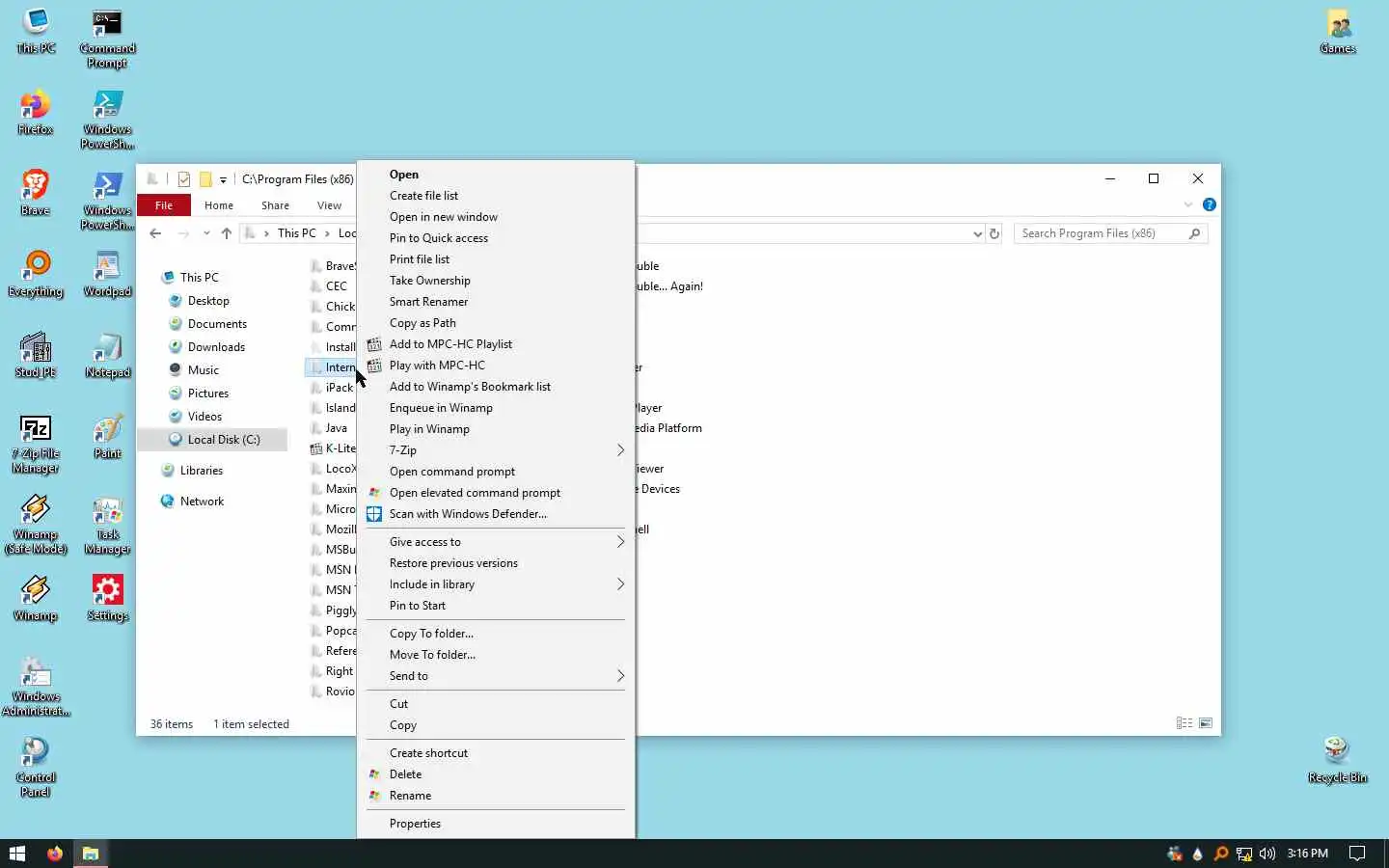The height and width of the screenshot is (868, 1389).
Task: Choose Scan with Windows Defender
Action: pos(496,514)
